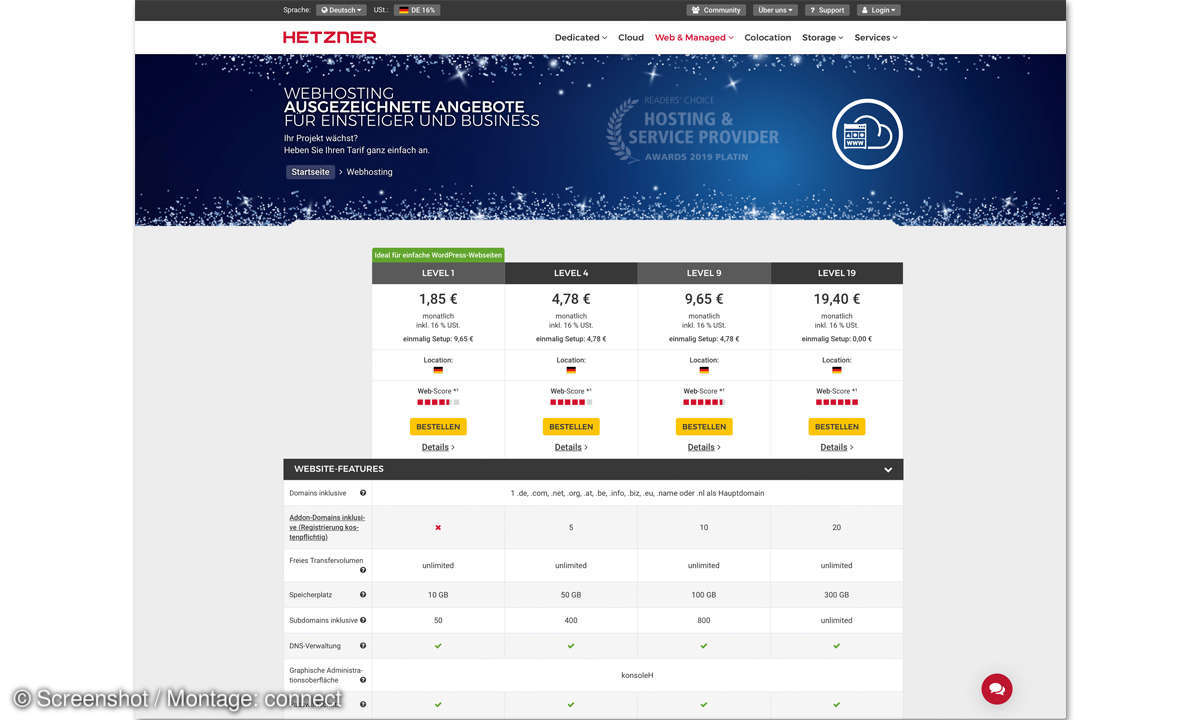Image resolution: width=1200 pixels, height=720 pixels.
Task: Click help icon beside Speicherplatz
Action: 363,594
